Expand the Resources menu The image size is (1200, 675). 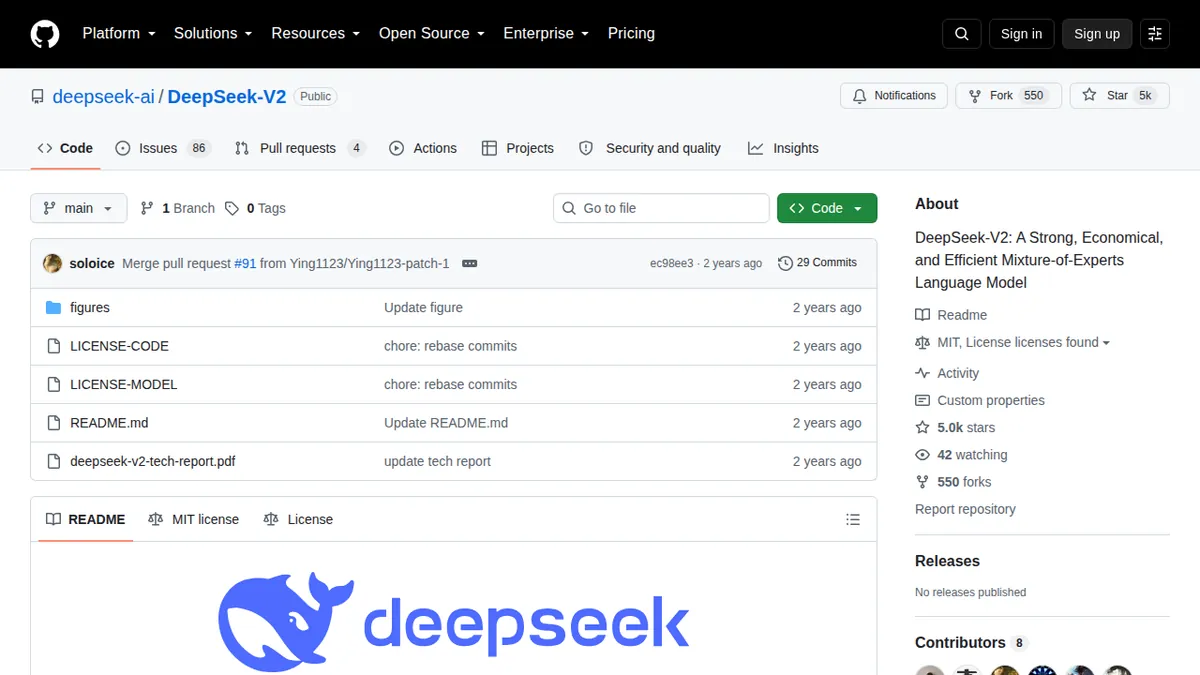(316, 33)
